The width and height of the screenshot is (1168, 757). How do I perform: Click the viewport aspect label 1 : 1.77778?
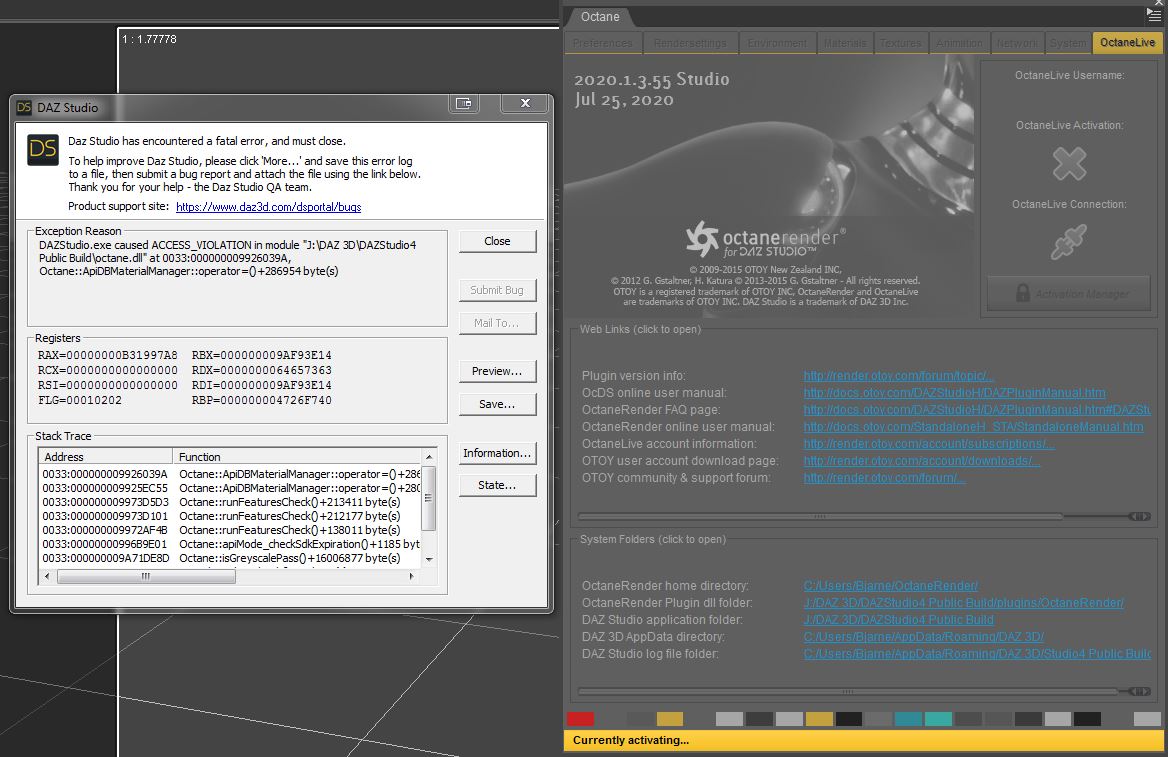150,39
